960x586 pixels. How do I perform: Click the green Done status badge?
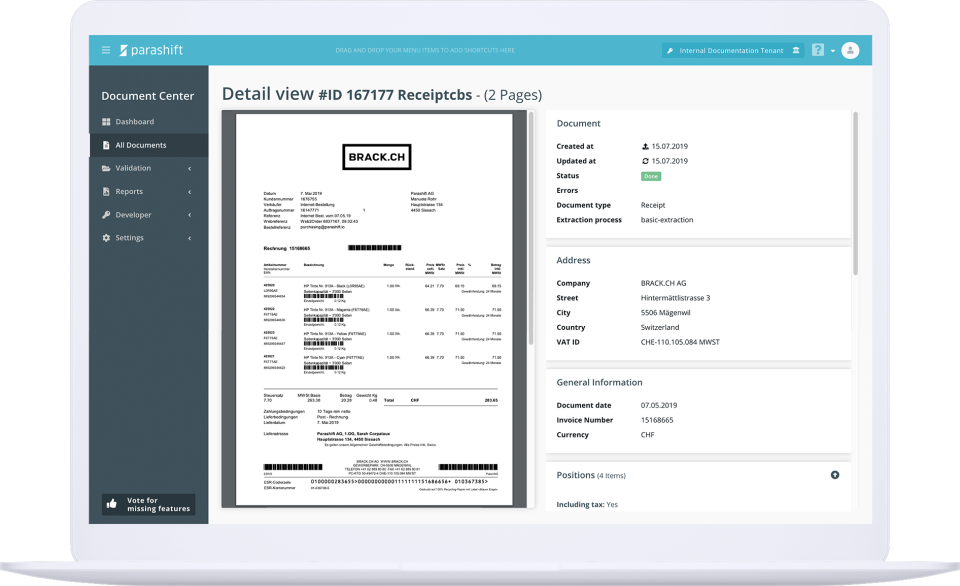(x=651, y=176)
